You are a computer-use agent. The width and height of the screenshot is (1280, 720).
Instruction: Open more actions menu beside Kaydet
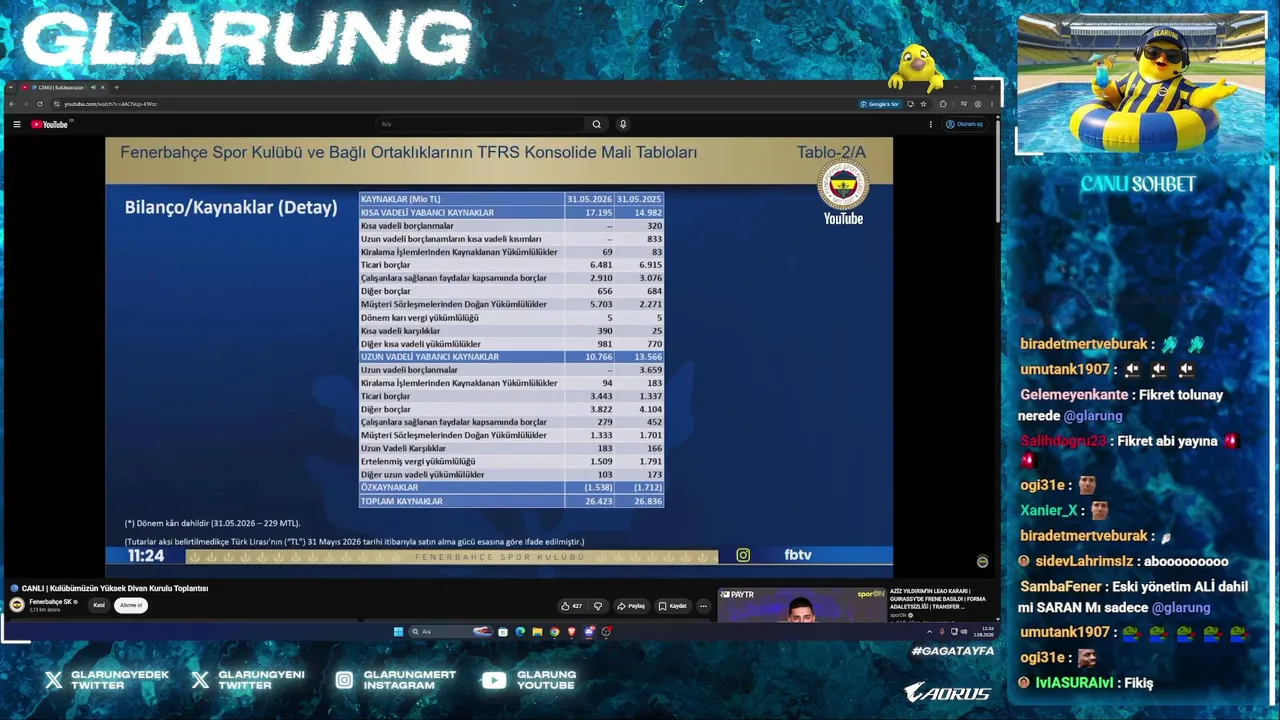[703, 606]
